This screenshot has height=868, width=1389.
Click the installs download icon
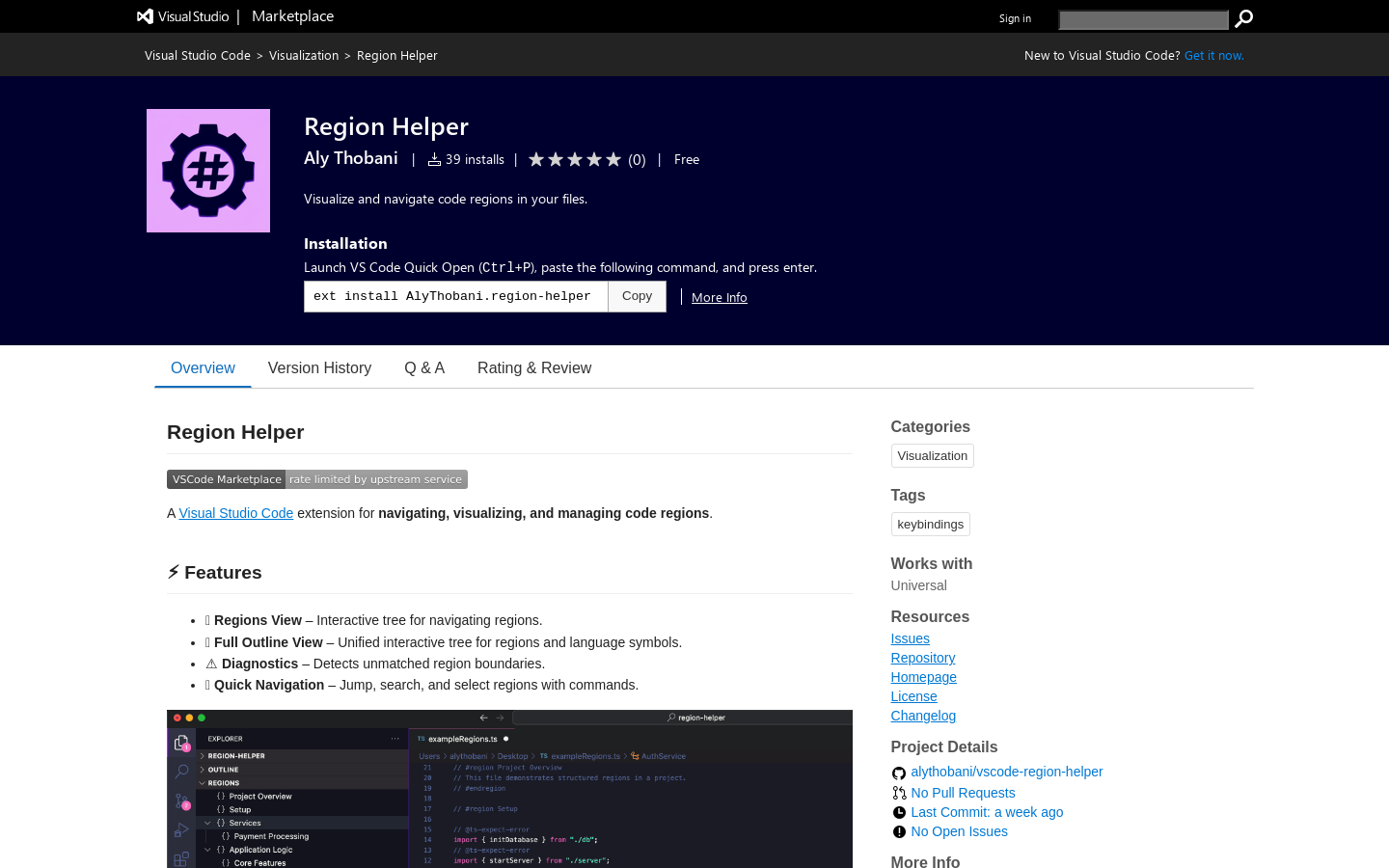click(x=434, y=159)
